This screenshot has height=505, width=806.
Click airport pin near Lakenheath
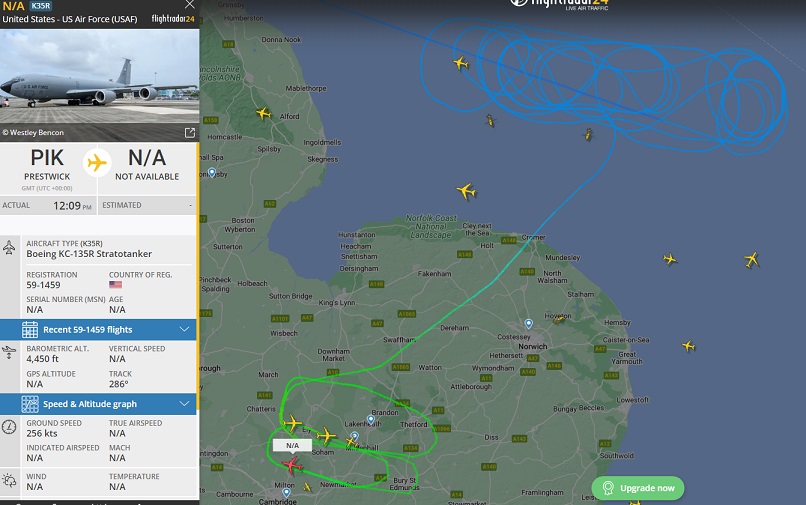pyautogui.click(x=371, y=420)
